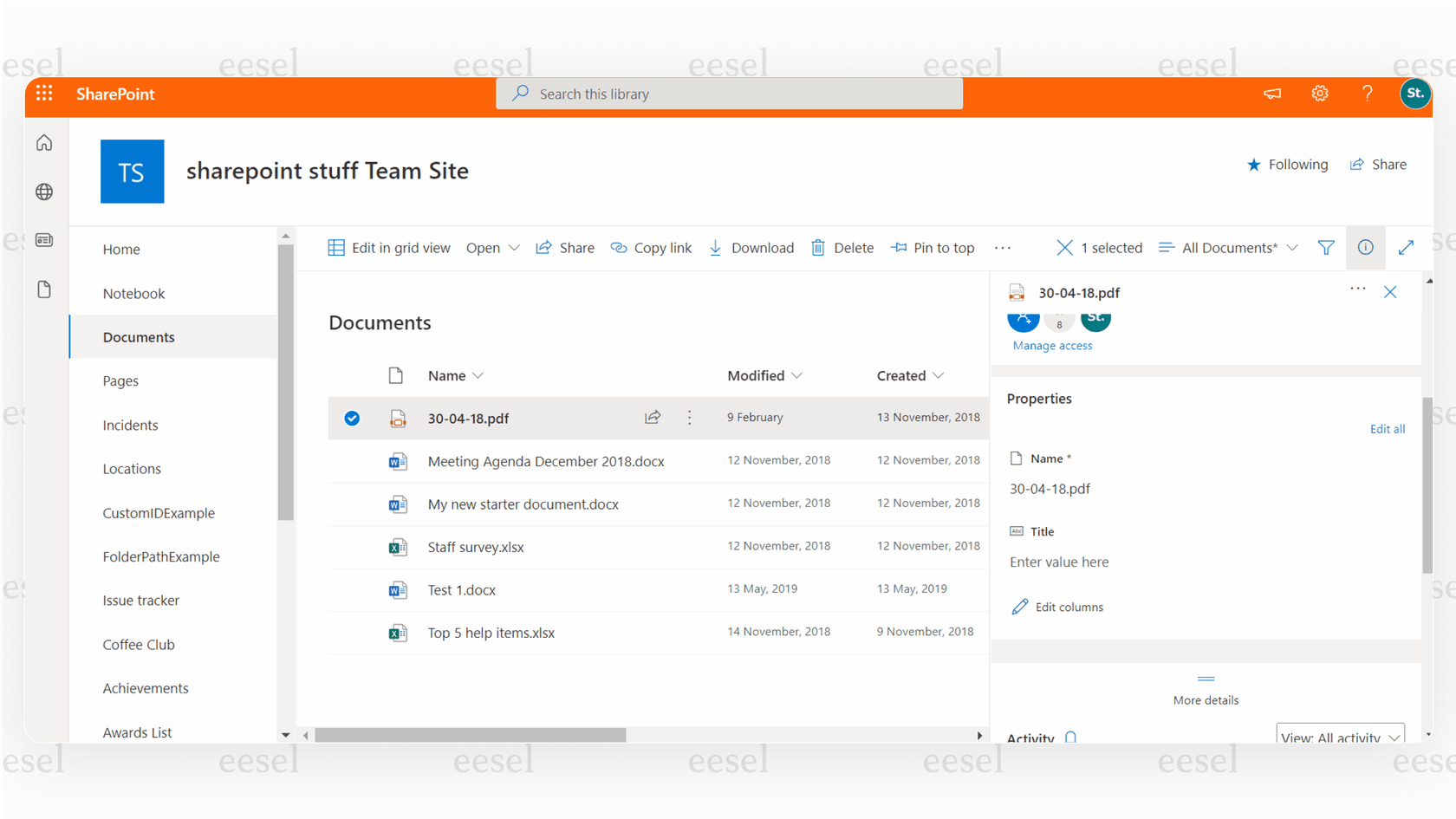
Task: Select the globe icon in the left rail
Action: [43, 192]
